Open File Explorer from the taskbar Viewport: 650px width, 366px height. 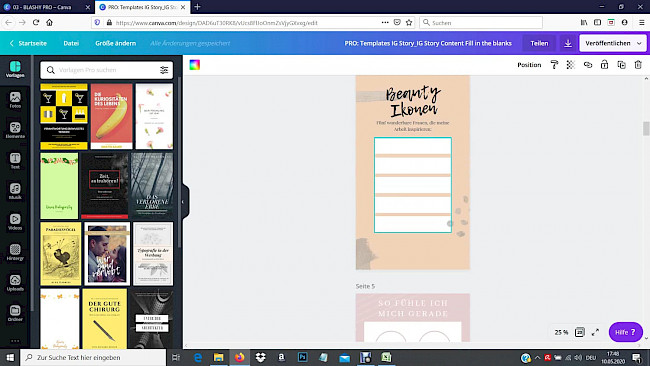(x=218, y=357)
